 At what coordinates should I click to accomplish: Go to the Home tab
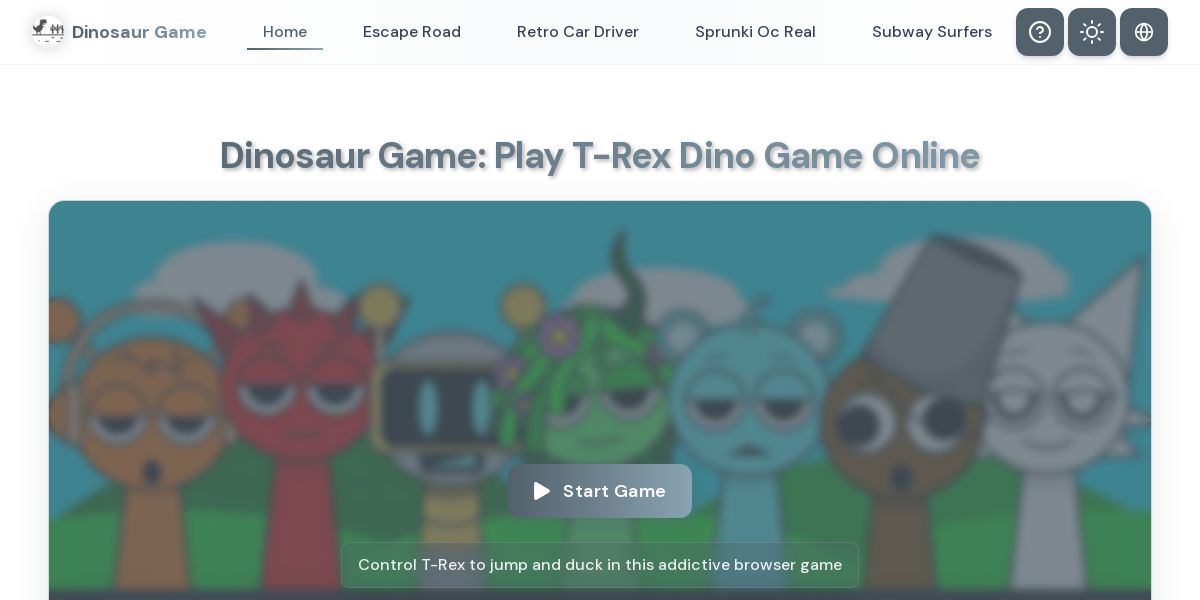(285, 32)
